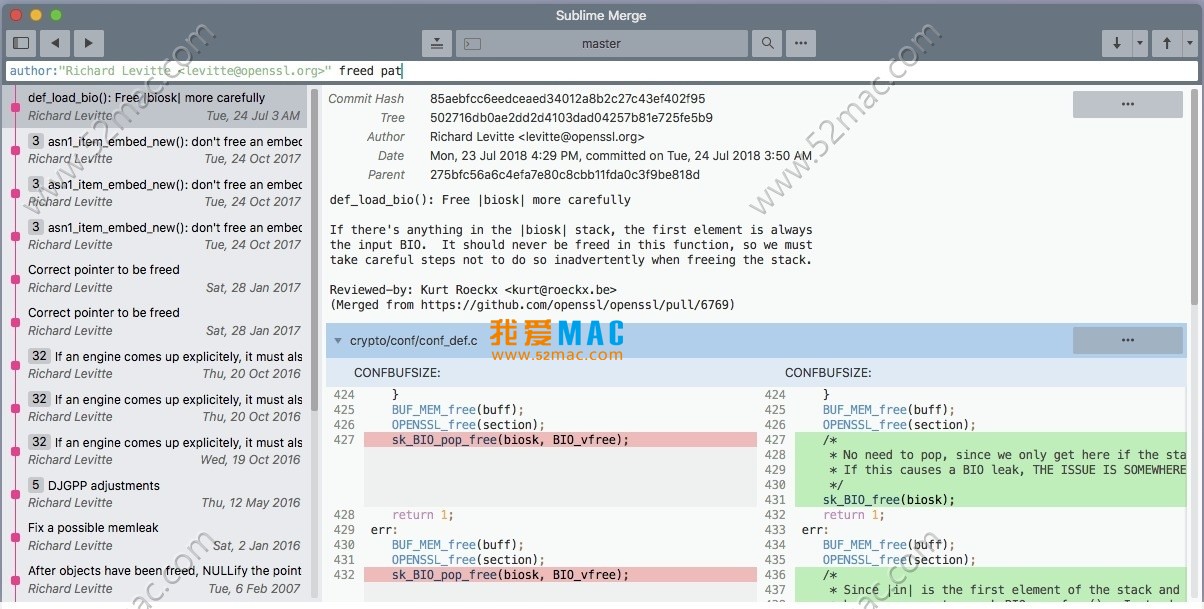Go back with the left arrow button
Screen dimensions: 1204x609
coord(55,43)
